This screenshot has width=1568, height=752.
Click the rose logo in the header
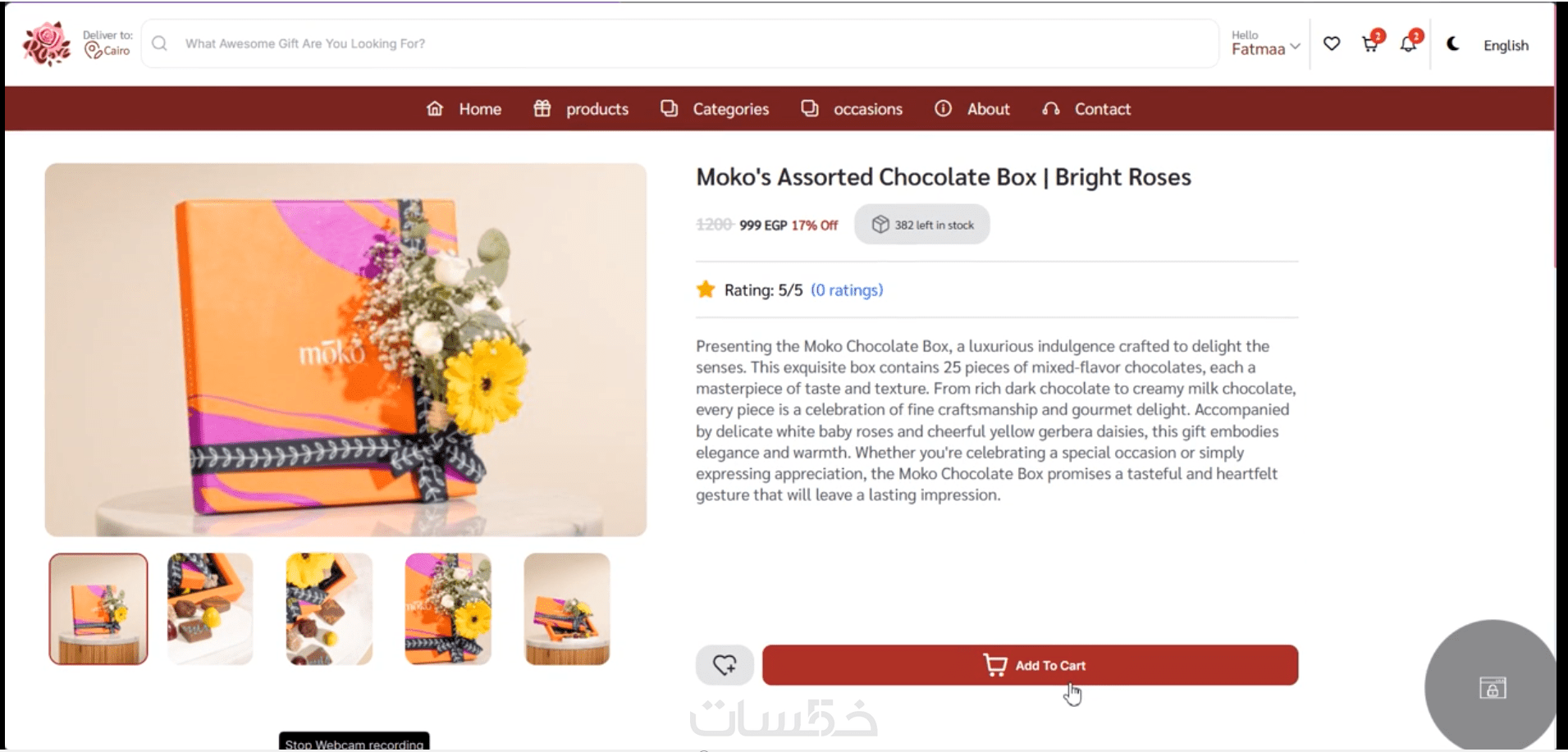click(x=46, y=44)
